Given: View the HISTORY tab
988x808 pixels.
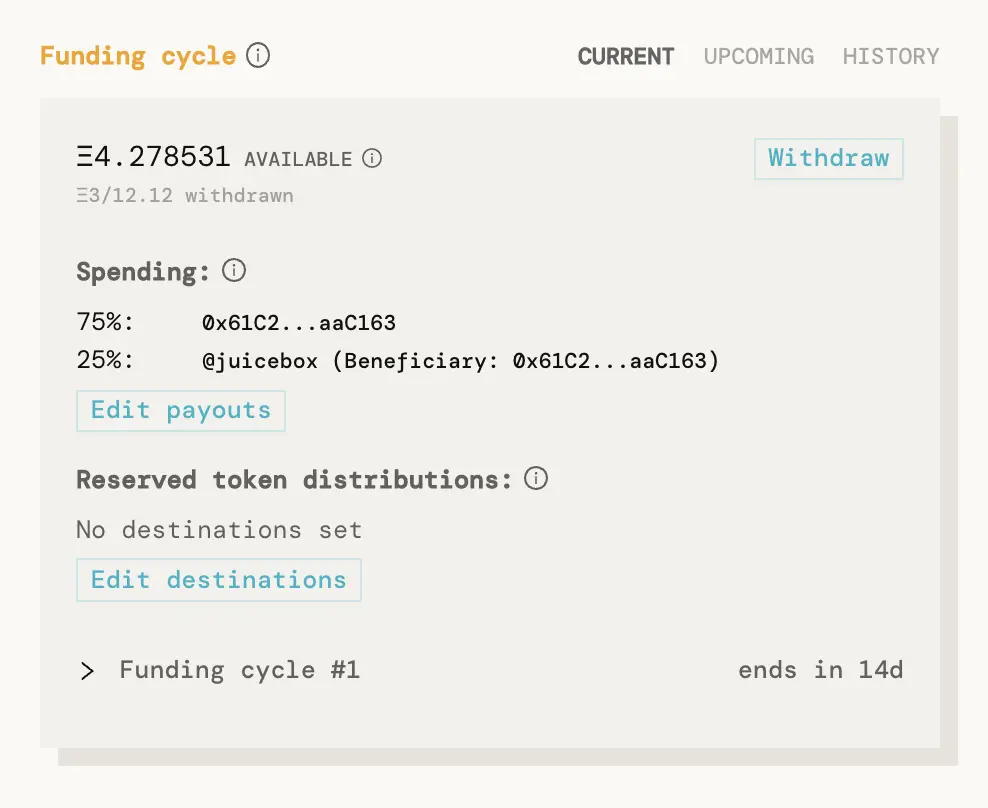Looking at the screenshot, I should point(890,56).
